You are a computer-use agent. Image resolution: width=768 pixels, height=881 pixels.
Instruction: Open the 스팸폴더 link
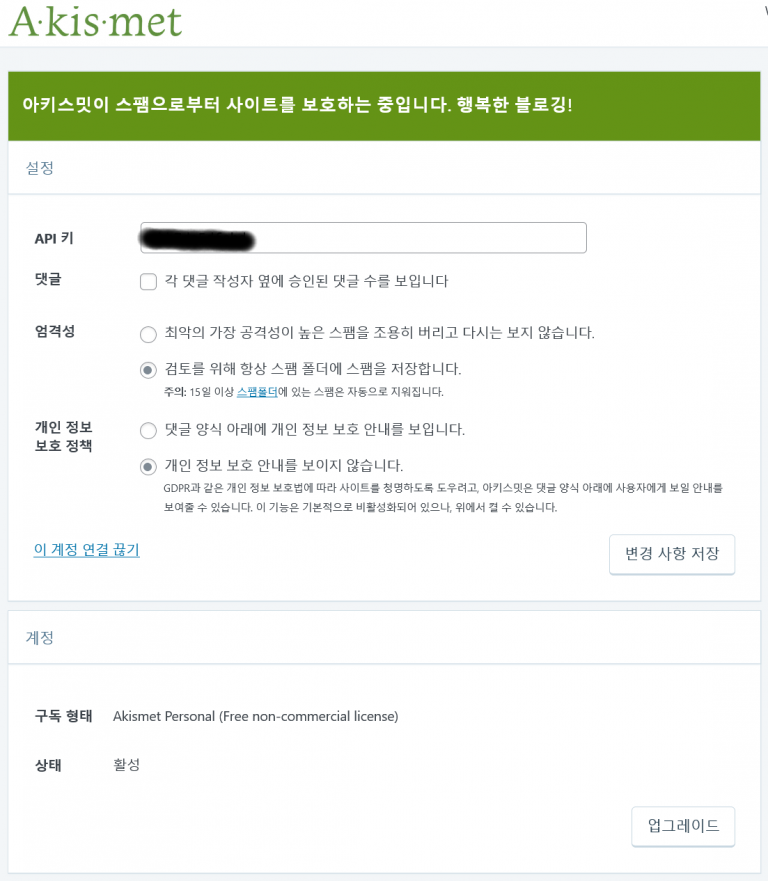coord(257,392)
